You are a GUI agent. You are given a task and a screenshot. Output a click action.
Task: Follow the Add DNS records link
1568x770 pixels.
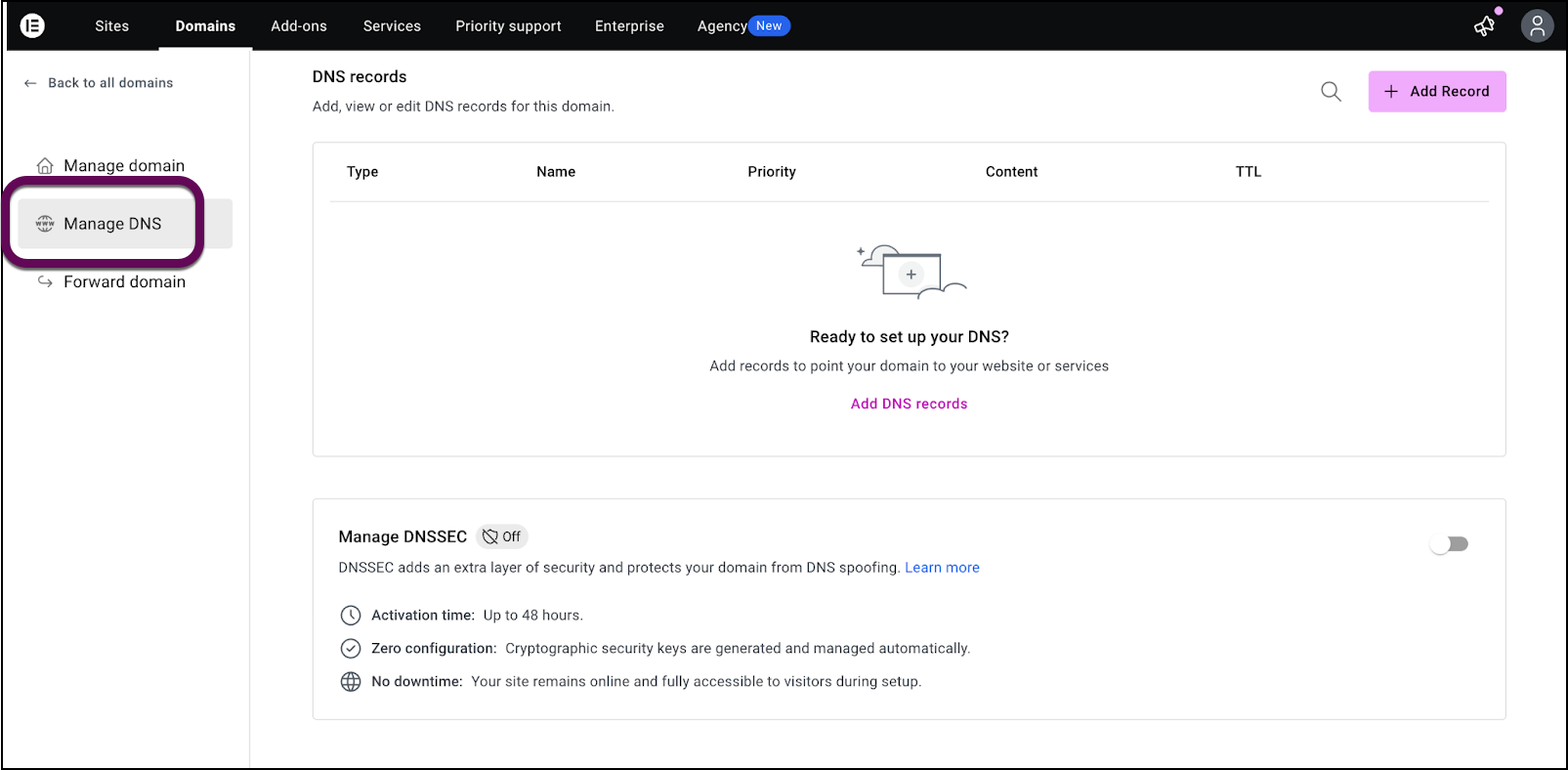(x=909, y=404)
